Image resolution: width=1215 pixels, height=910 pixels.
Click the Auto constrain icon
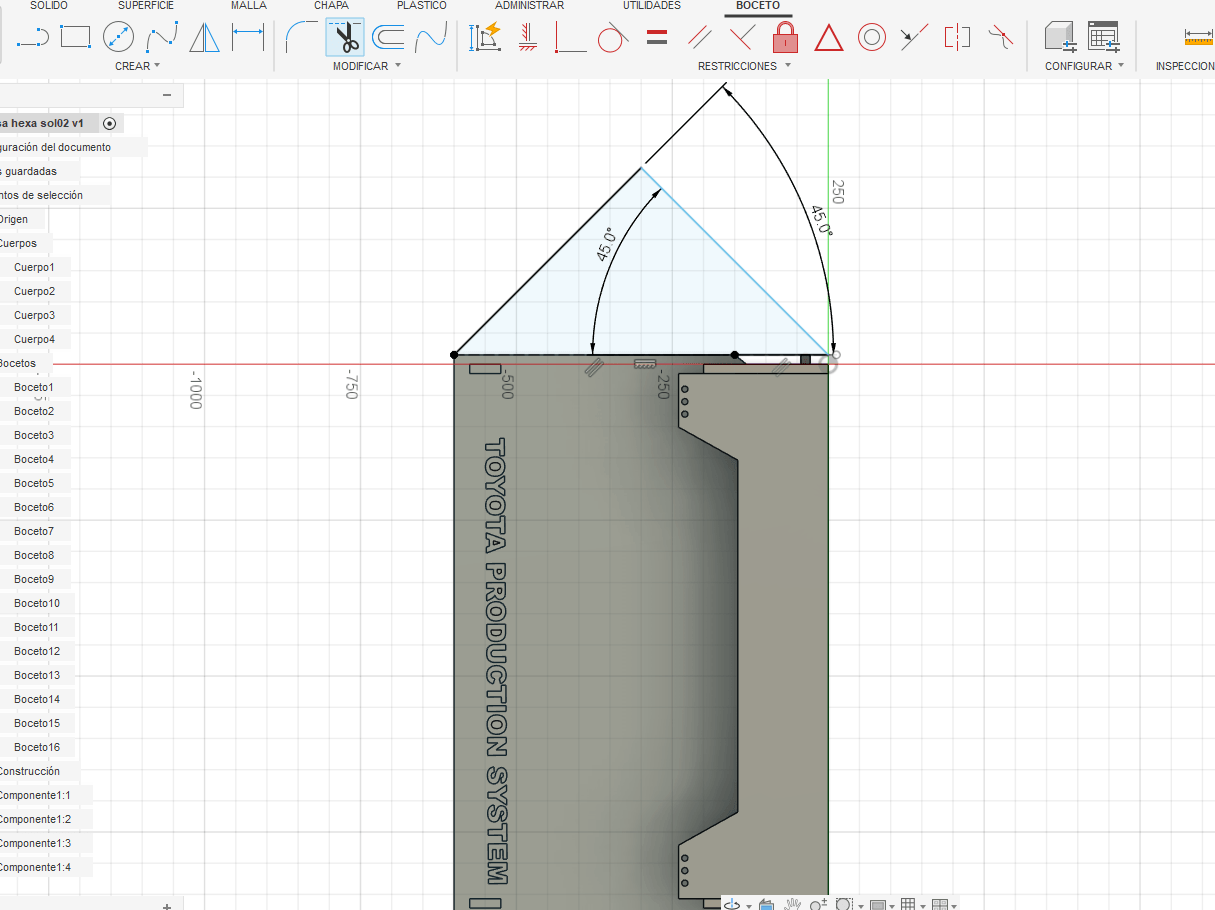coord(485,39)
